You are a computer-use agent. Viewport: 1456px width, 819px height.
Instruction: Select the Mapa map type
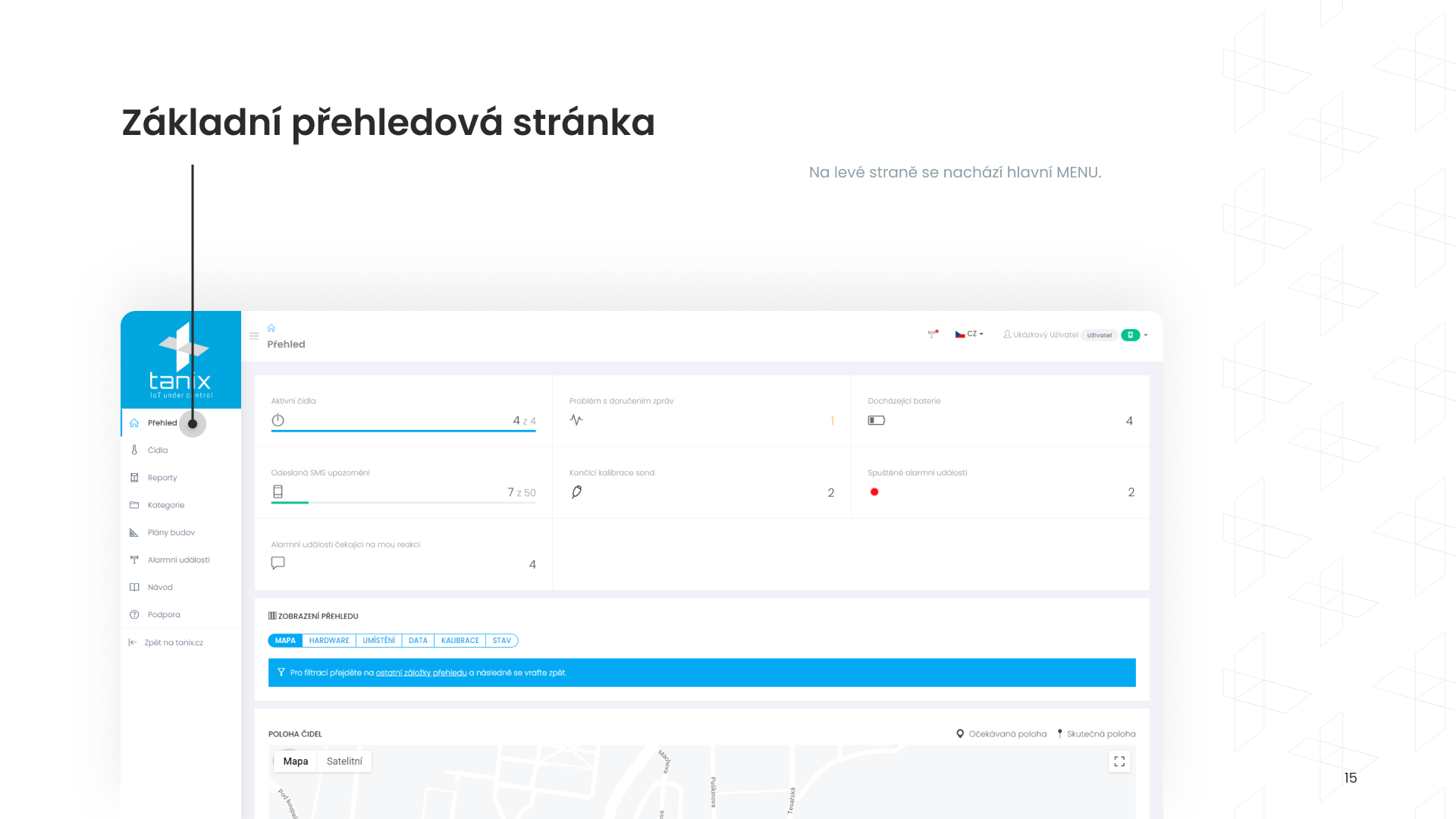coord(296,761)
